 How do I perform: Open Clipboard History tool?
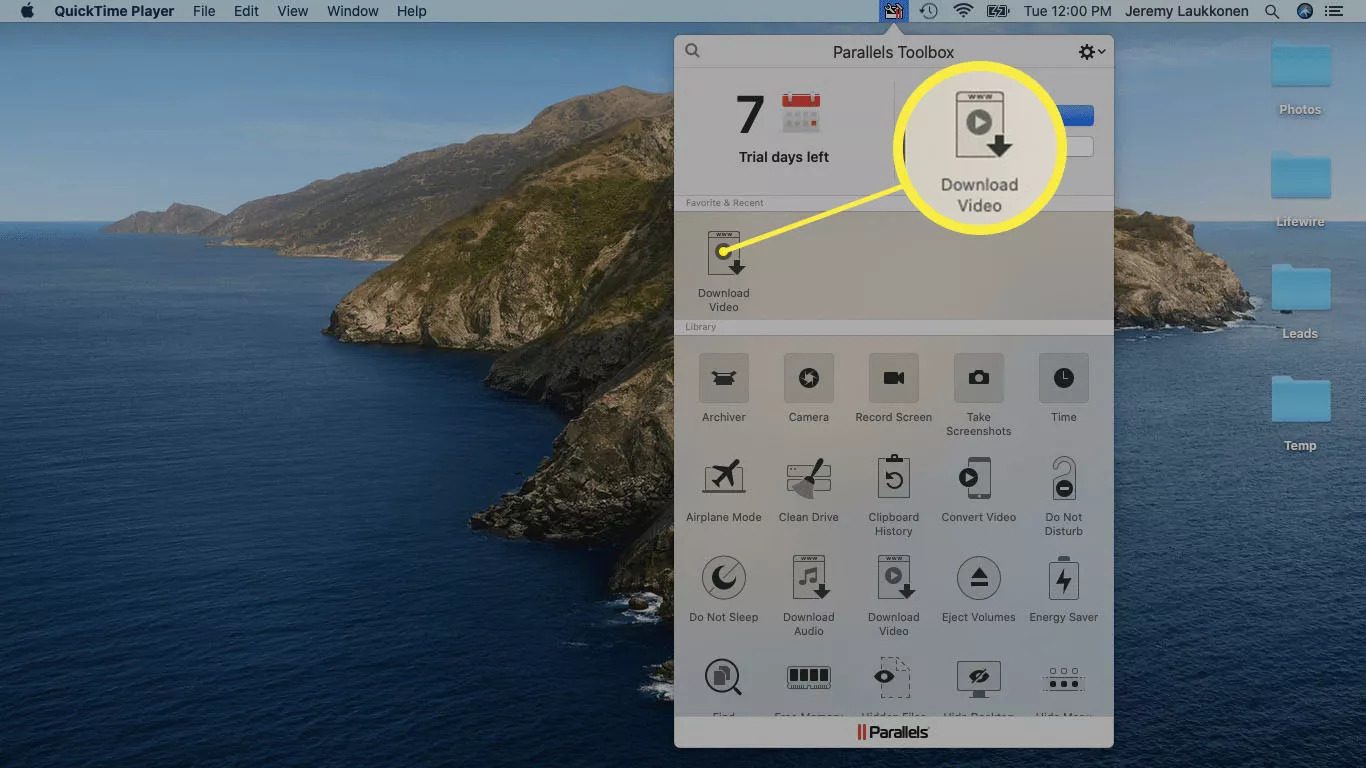893,479
